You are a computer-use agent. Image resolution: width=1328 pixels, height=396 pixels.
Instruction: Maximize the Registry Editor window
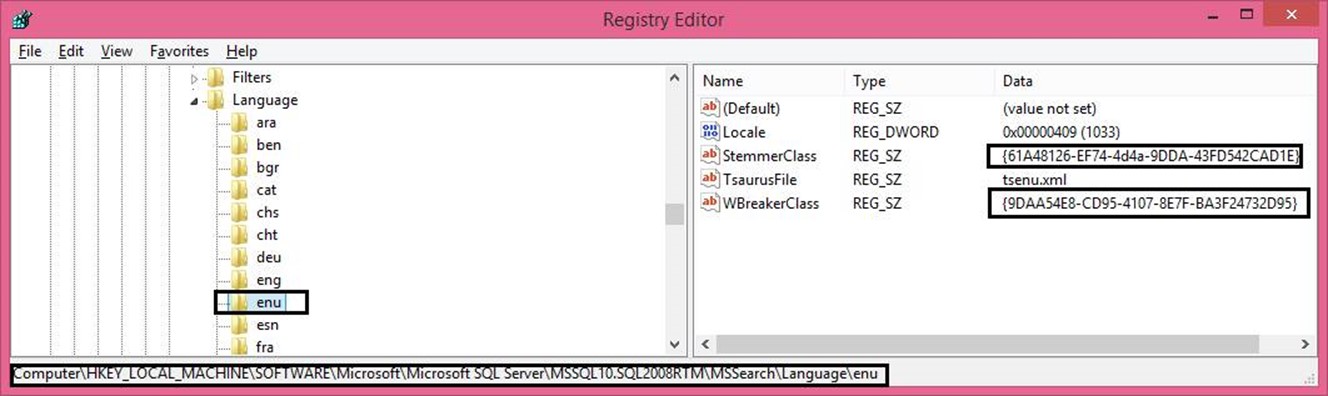point(1247,15)
